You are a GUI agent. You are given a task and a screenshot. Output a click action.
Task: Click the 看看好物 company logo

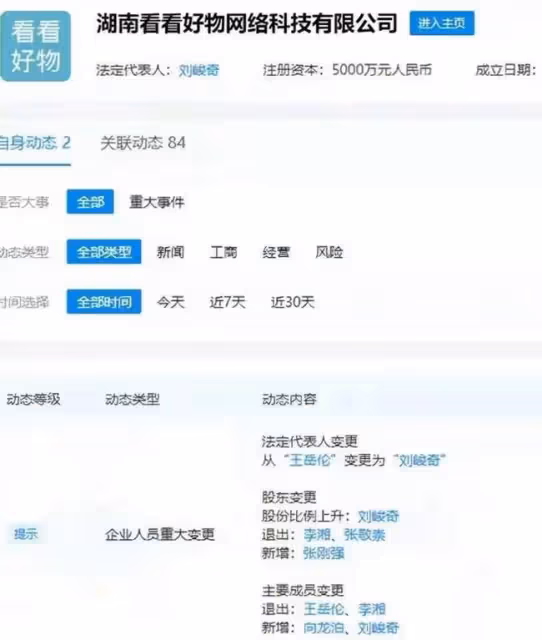[x=36, y=46]
